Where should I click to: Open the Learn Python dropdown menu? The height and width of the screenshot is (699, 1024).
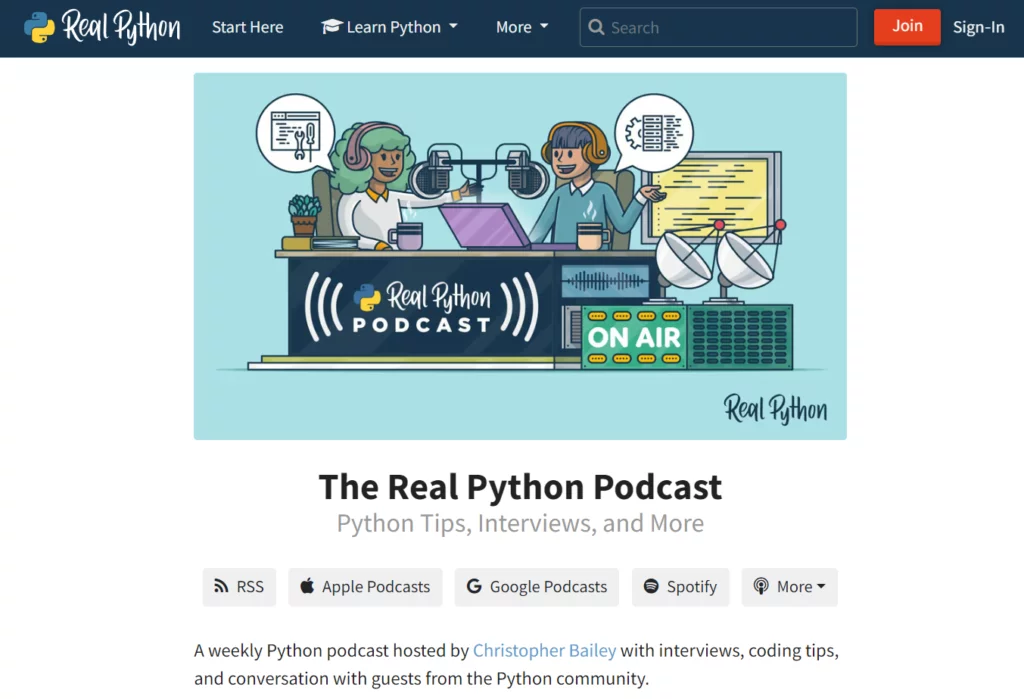click(x=389, y=27)
